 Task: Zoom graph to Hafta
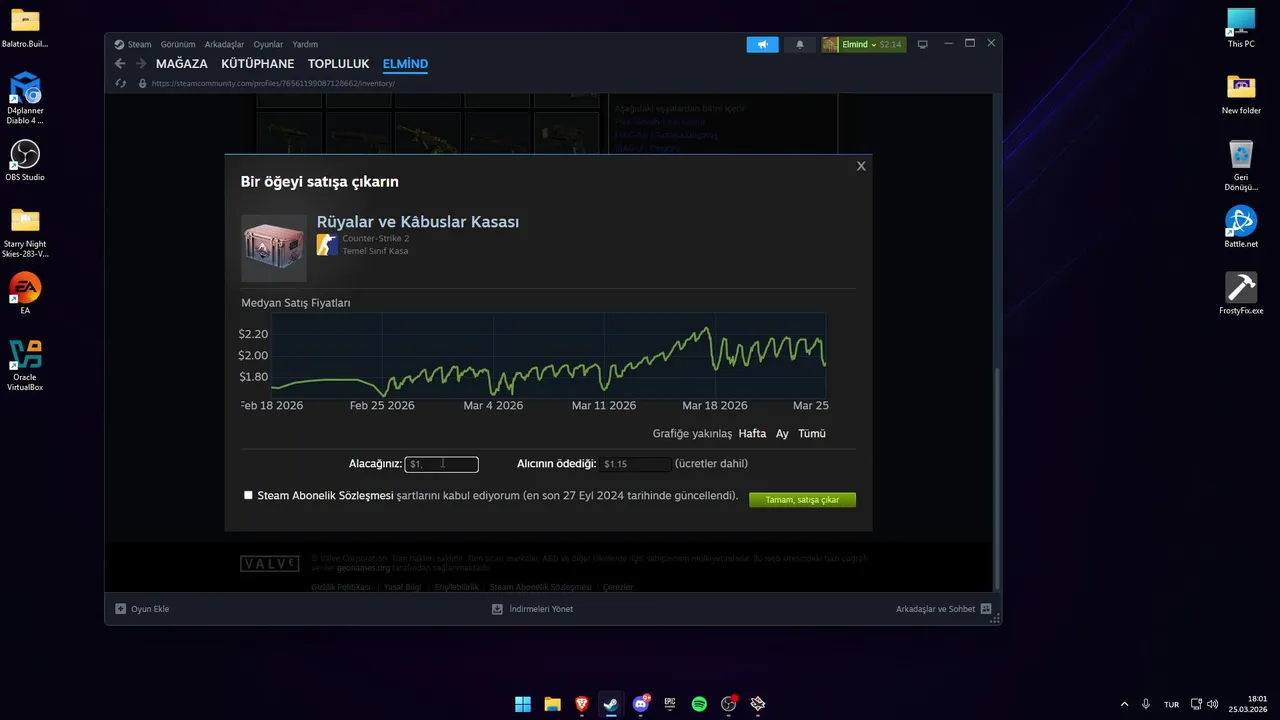(x=752, y=433)
